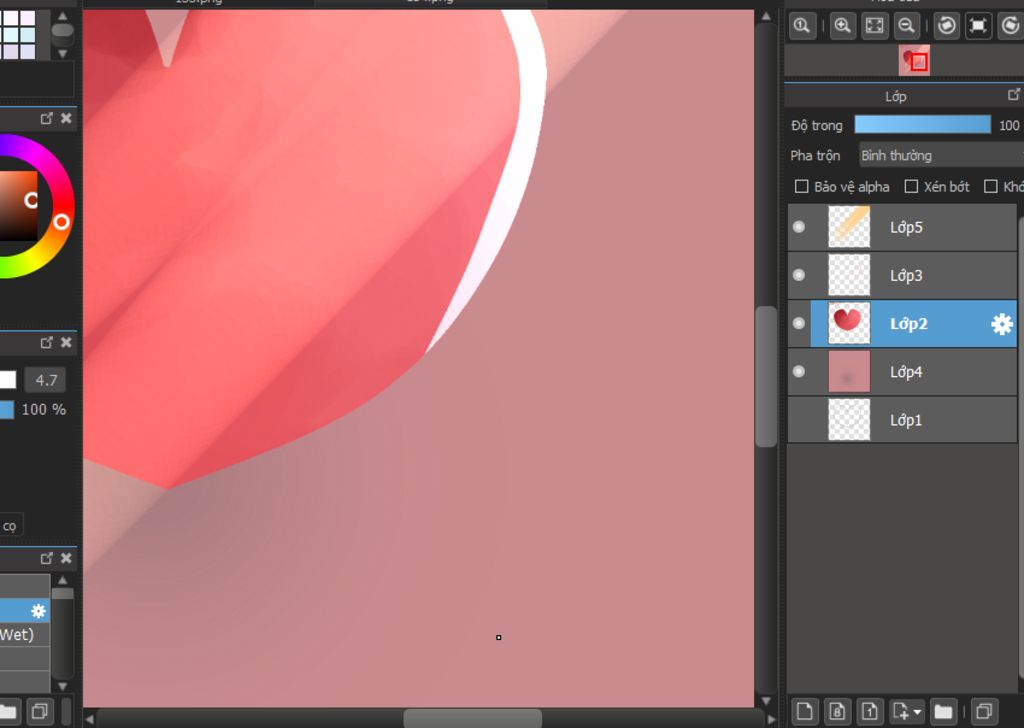Adjust the Độ trong opacity slider
The height and width of the screenshot is (728, 1024).
coord(922,125)
